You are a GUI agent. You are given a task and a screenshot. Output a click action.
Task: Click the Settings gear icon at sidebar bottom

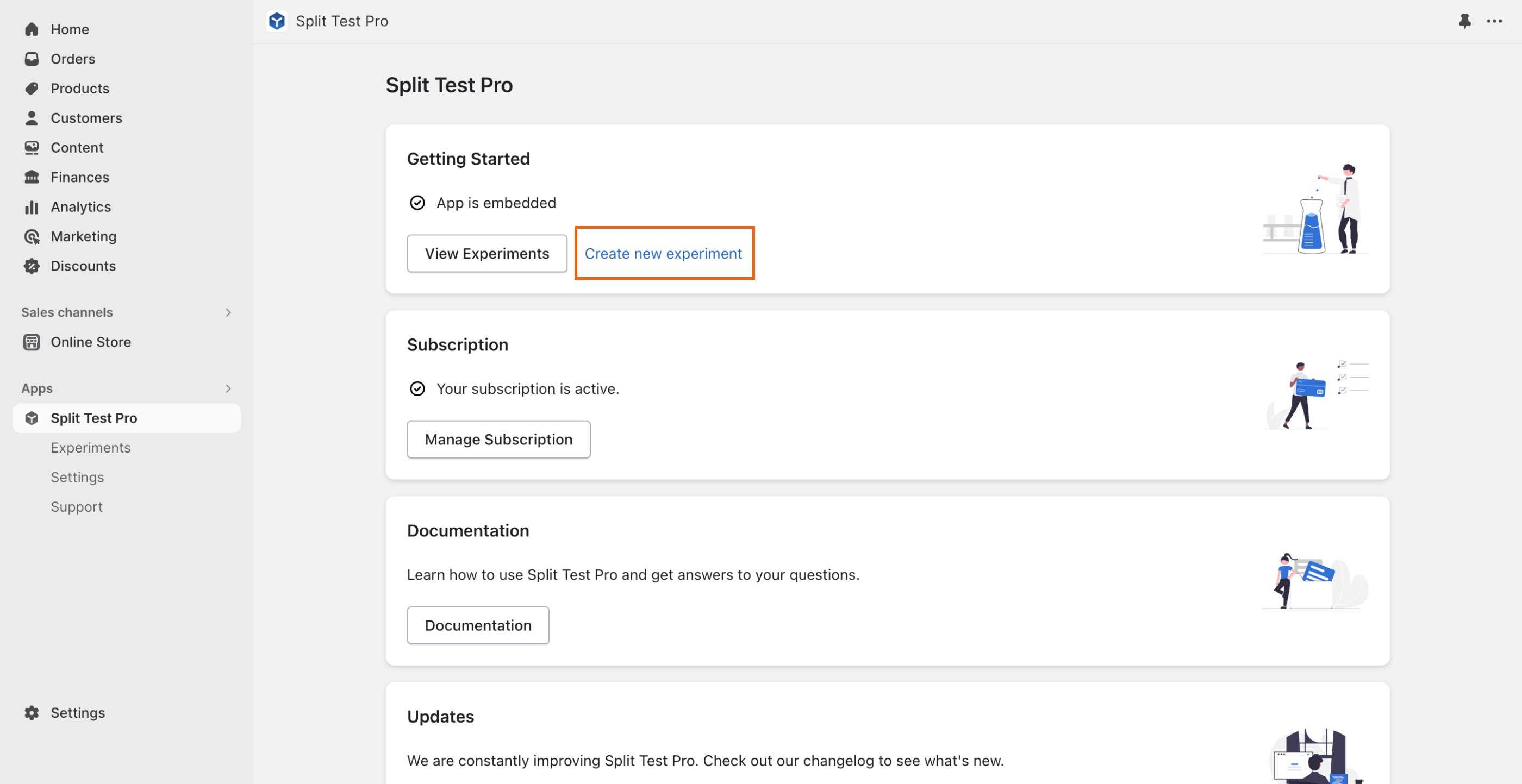click(32, 713)
